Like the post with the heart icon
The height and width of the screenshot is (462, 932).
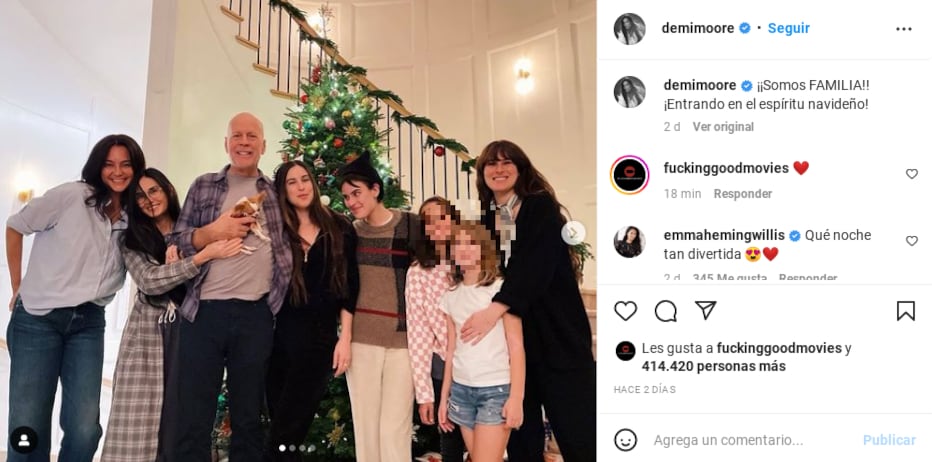[626, 311]
